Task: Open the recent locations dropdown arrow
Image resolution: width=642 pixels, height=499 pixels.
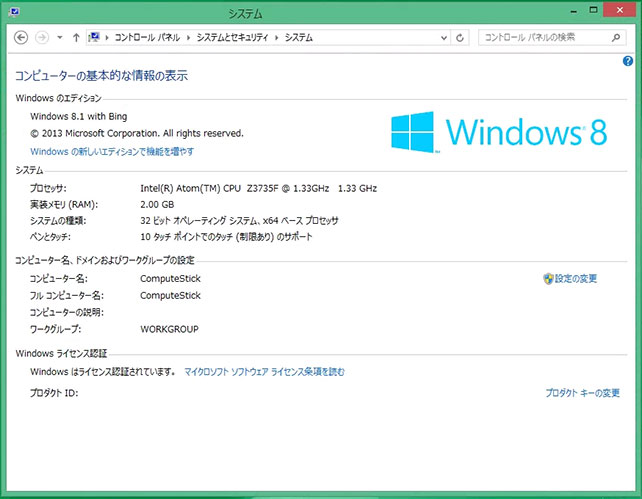Action: [x=60, y=38]
